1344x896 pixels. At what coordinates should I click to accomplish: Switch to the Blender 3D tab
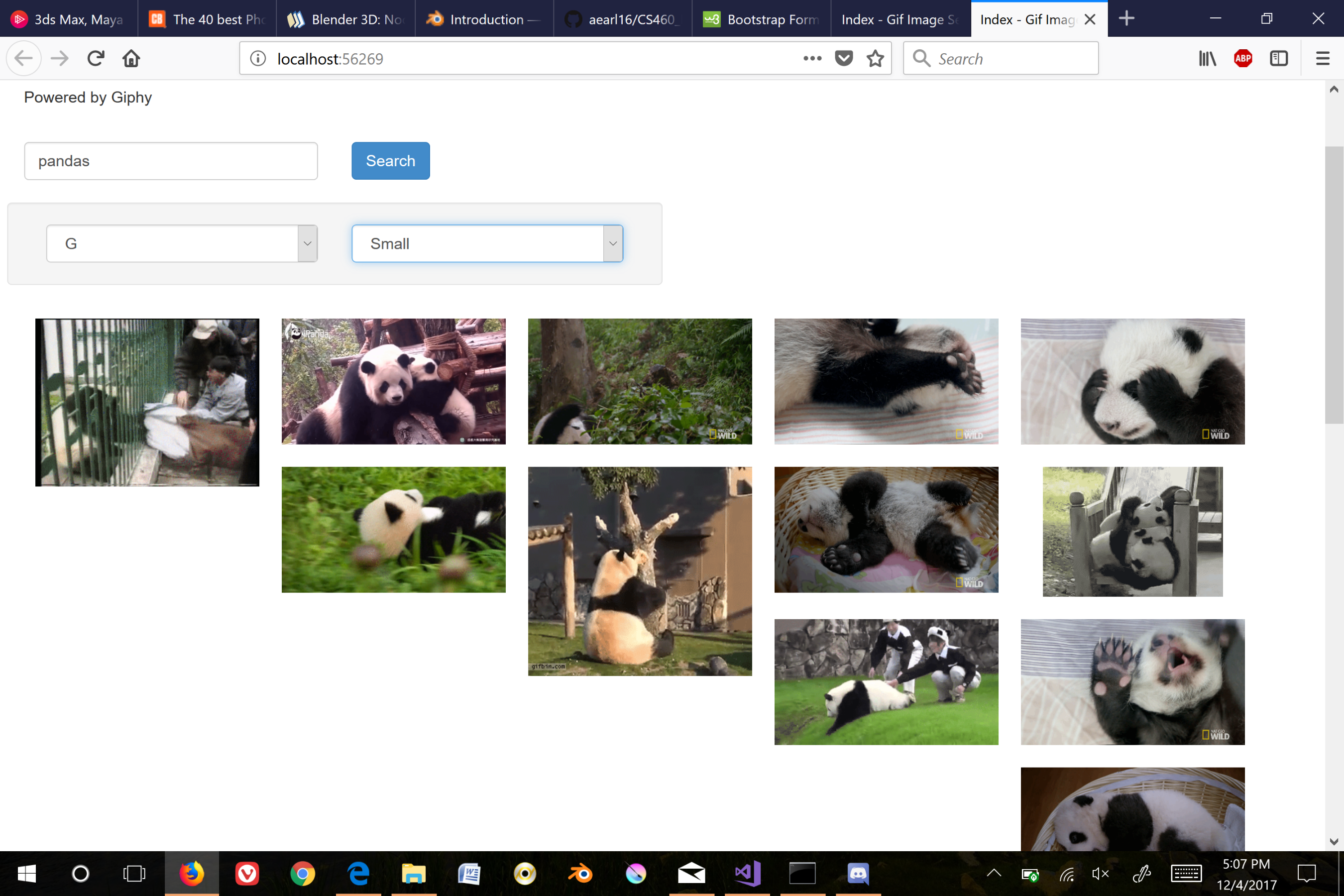(346, 19)
